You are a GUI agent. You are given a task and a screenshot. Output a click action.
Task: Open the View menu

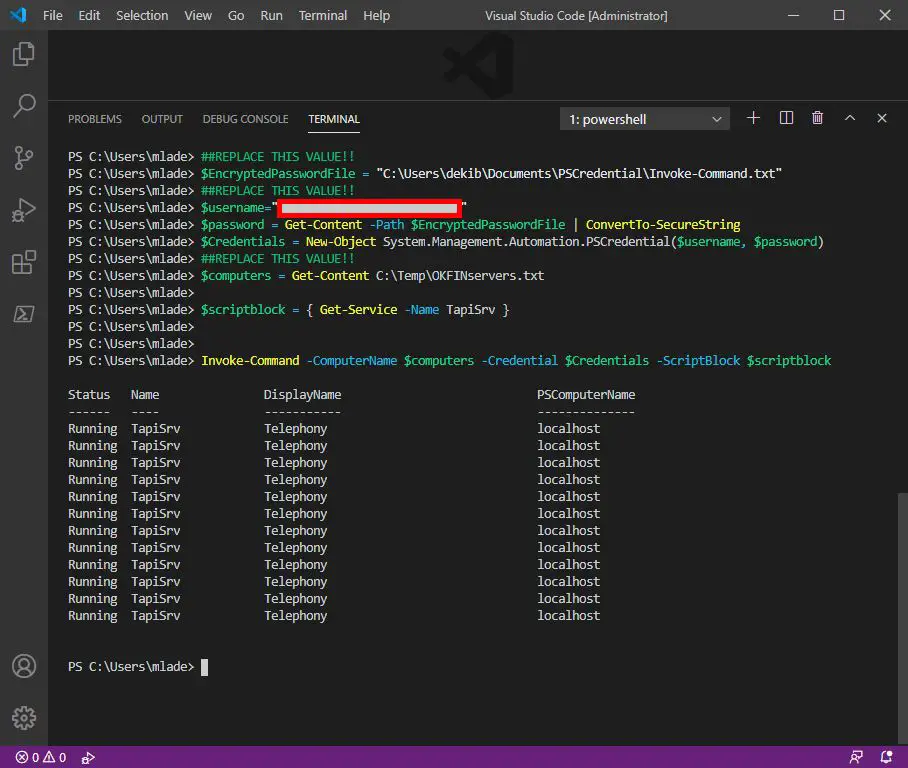point(198,16)
